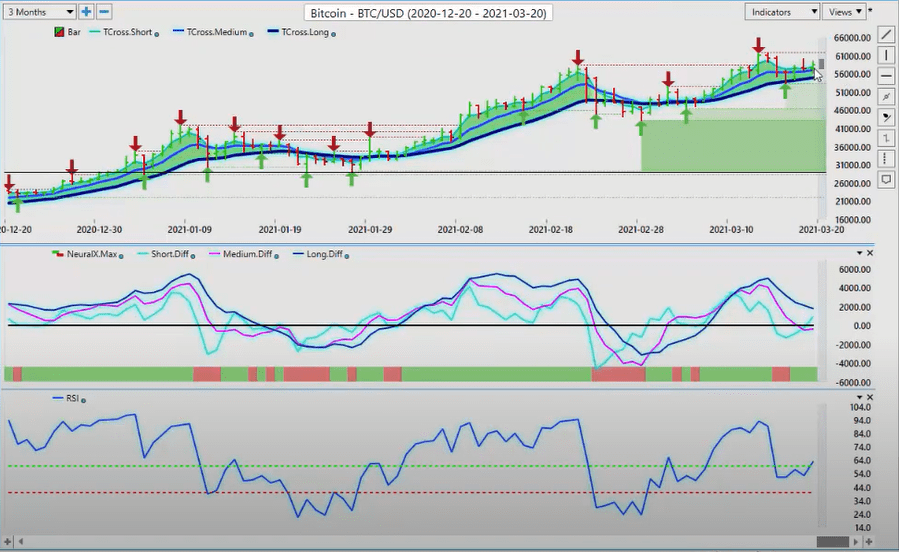Select the diagonal trend line drawing tool
The image size is (899, 552).
click(886, 36)
